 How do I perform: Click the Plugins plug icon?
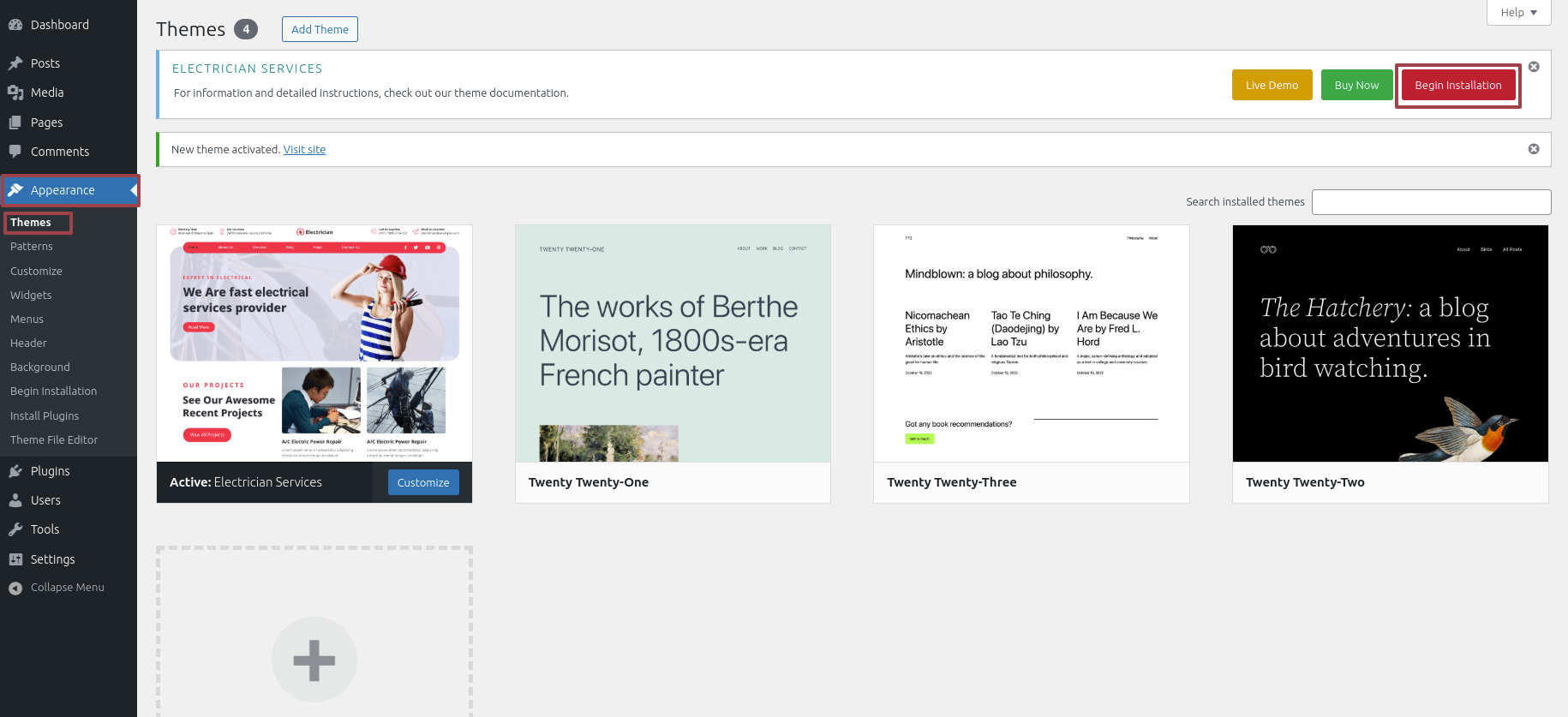click(x=15, y=471)
